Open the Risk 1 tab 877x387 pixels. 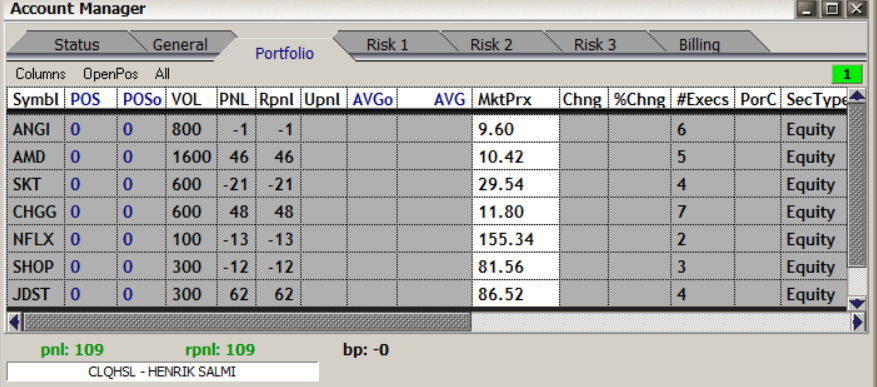[387, 45]
